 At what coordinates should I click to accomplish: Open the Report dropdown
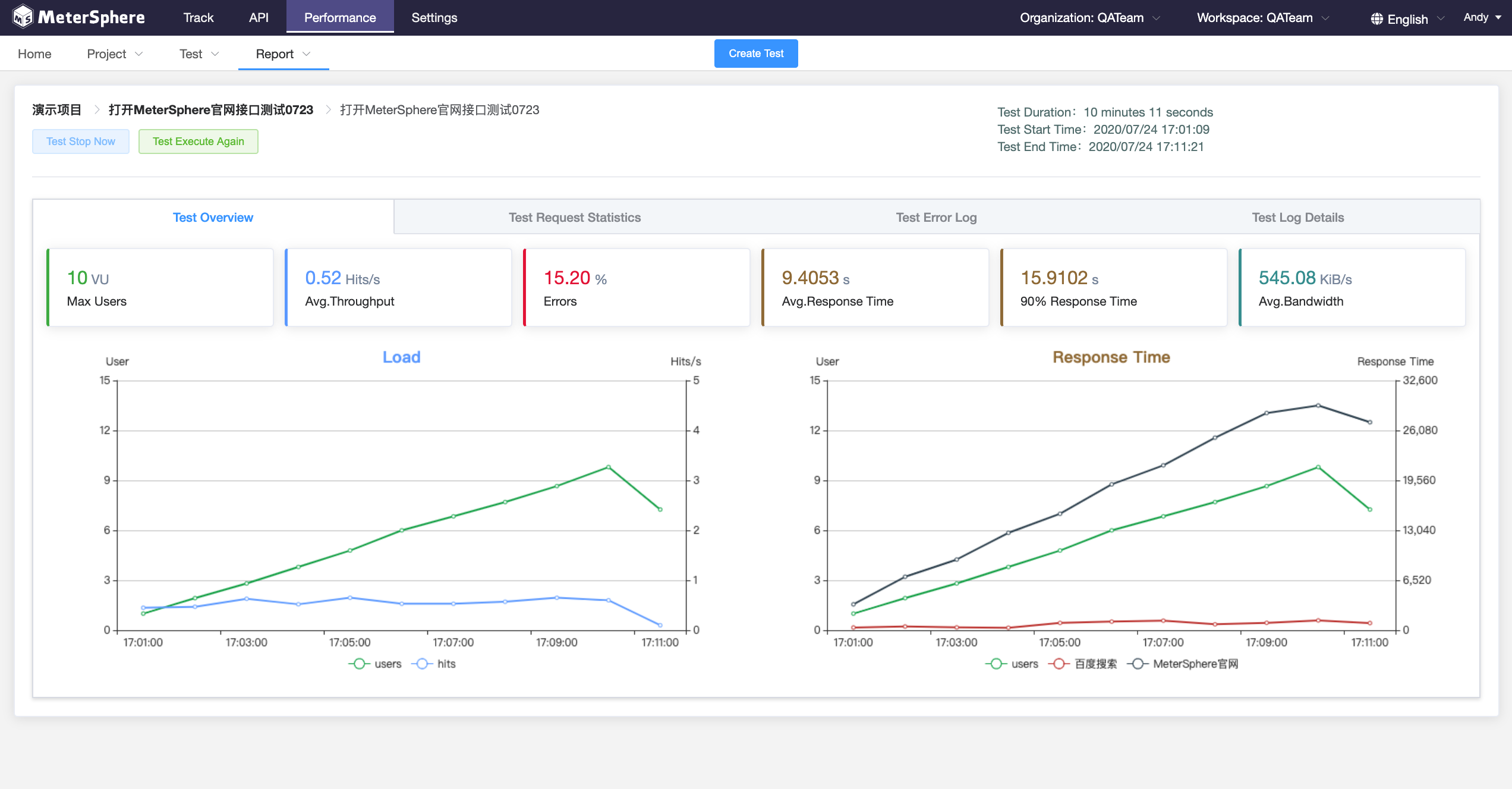[x=282, y=53]
